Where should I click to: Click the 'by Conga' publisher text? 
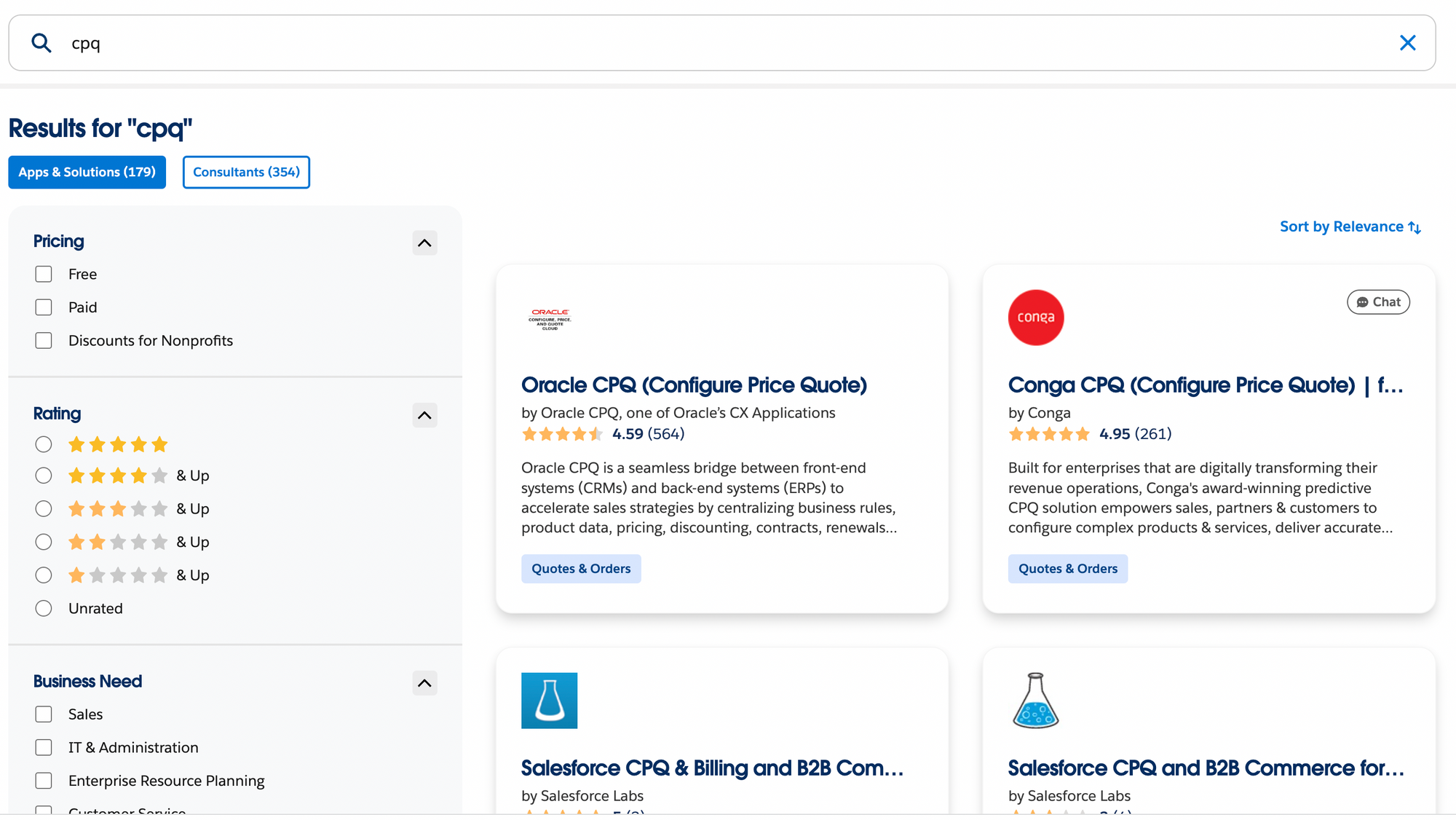(1039, 413)
